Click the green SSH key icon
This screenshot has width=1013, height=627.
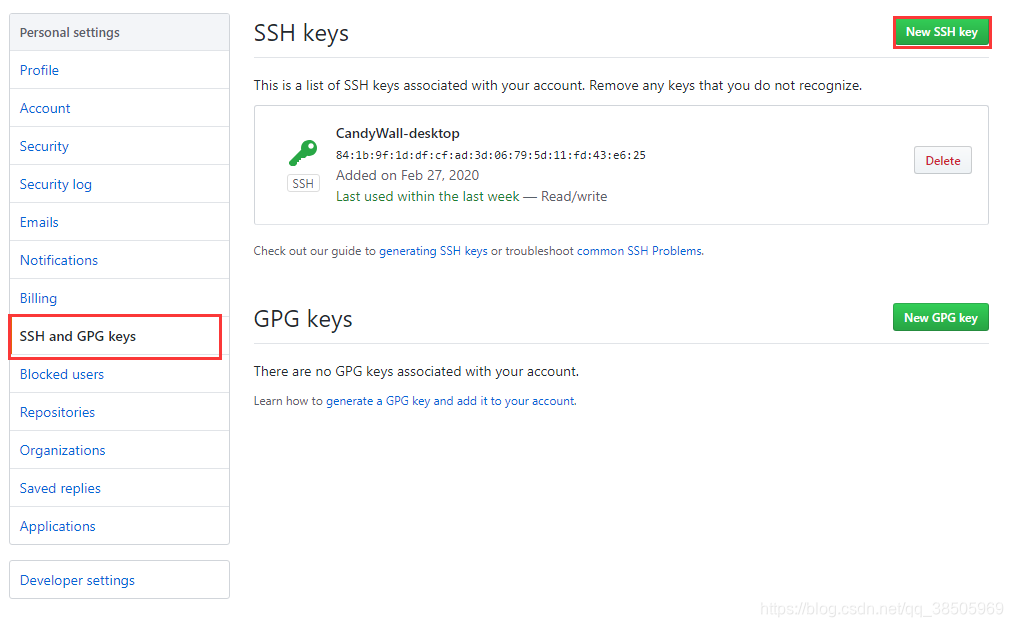(x=303, y=153)
